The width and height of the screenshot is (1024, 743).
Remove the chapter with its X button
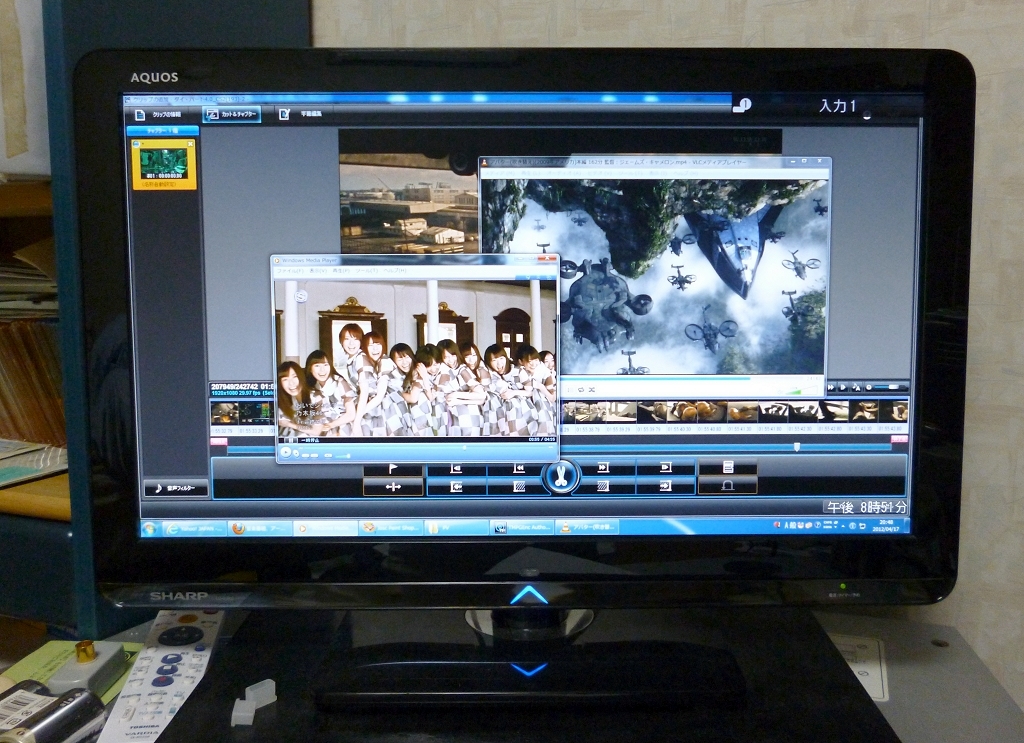(x=190, y=144)
